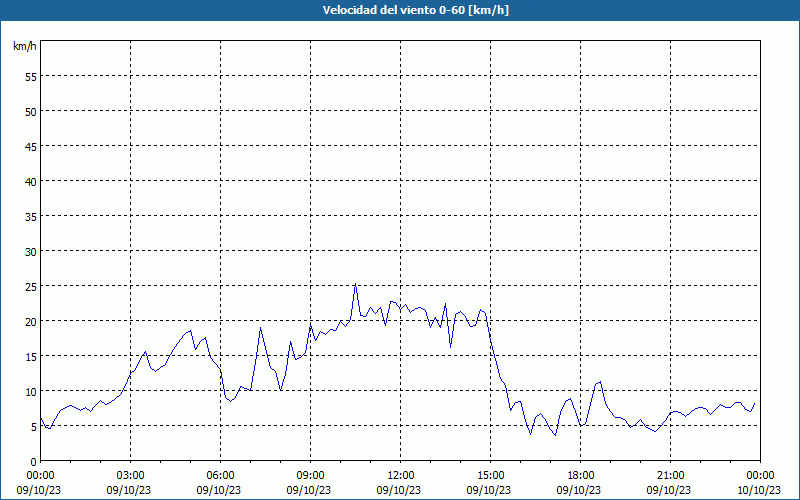Select the "25" y-axis value
800x500 pixels.
click(x=31, y=287)
